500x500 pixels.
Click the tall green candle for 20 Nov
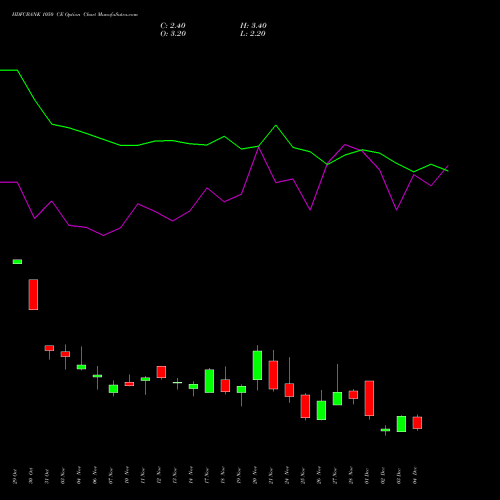[257, 365]
